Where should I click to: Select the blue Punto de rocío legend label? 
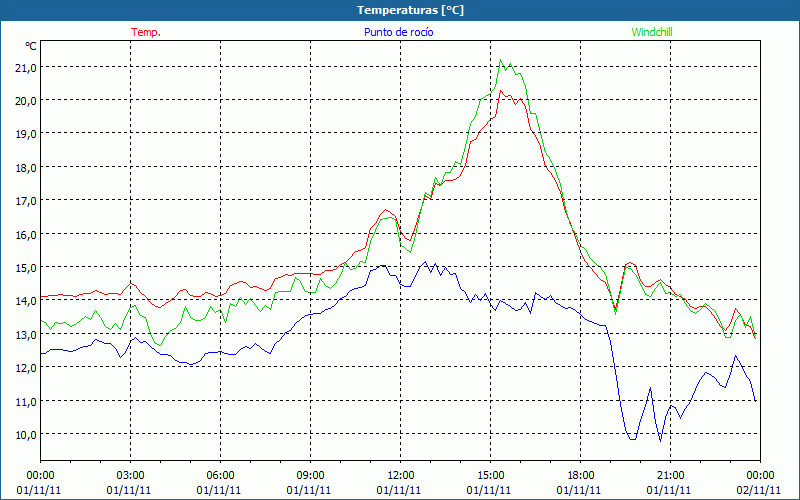pyautogui.click(x=398, y=32)
